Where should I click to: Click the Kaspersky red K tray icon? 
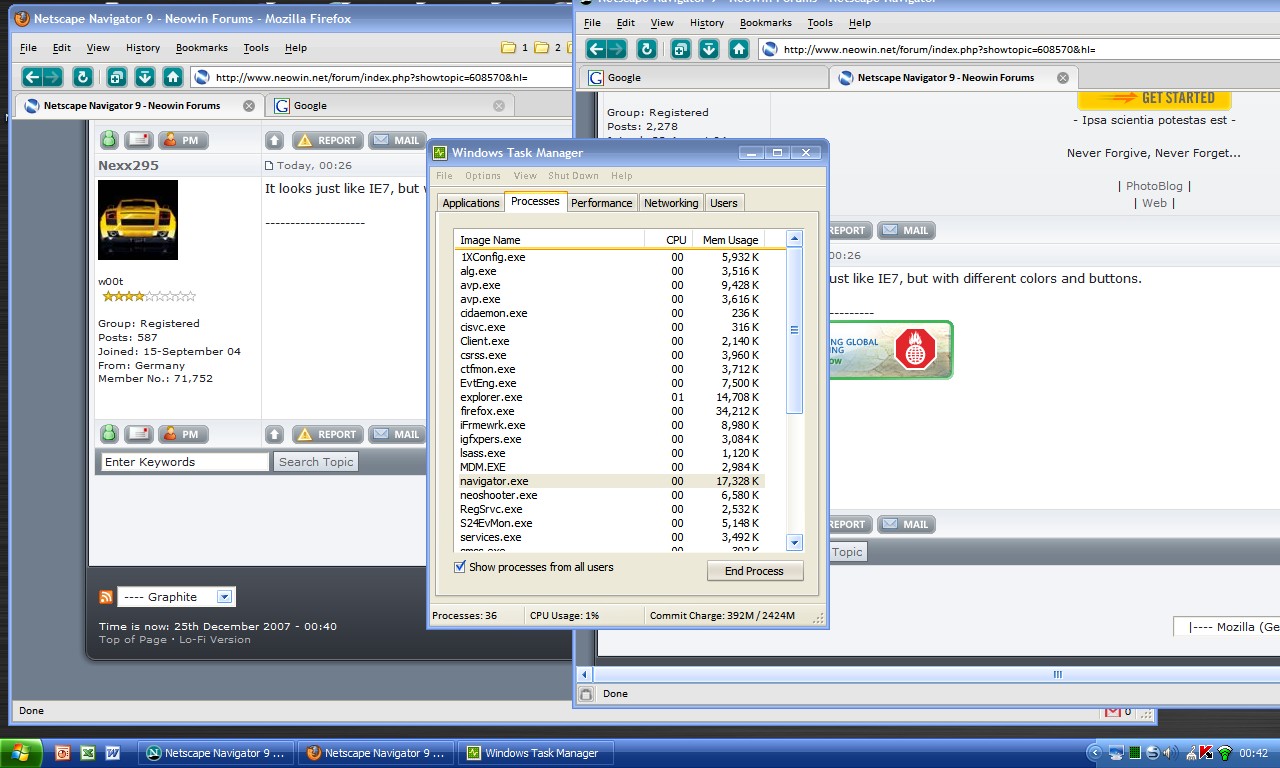(x=1206, y=753)
